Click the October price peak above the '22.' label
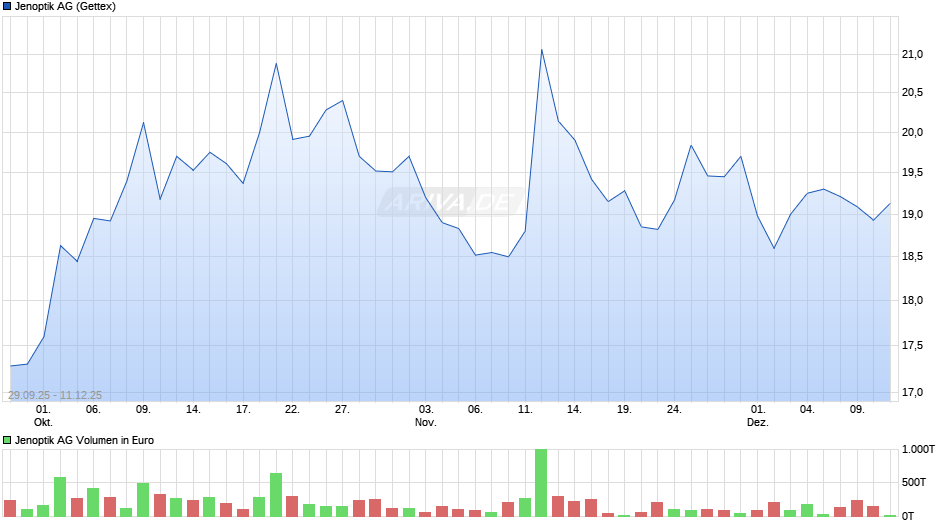The width and height of the screenshot is (940, 526). (276, 64)
